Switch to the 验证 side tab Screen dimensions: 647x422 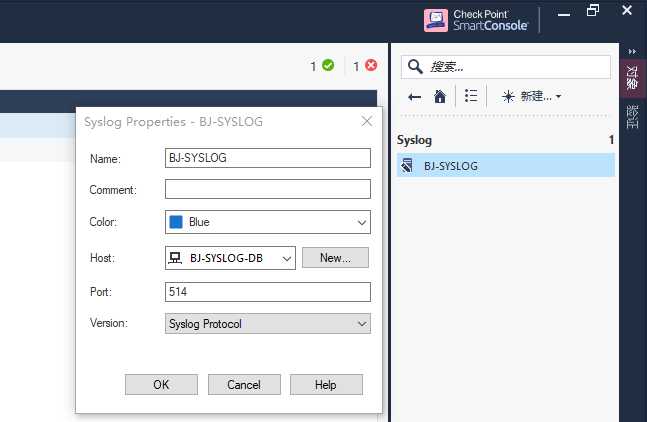(x=632, y=117)
